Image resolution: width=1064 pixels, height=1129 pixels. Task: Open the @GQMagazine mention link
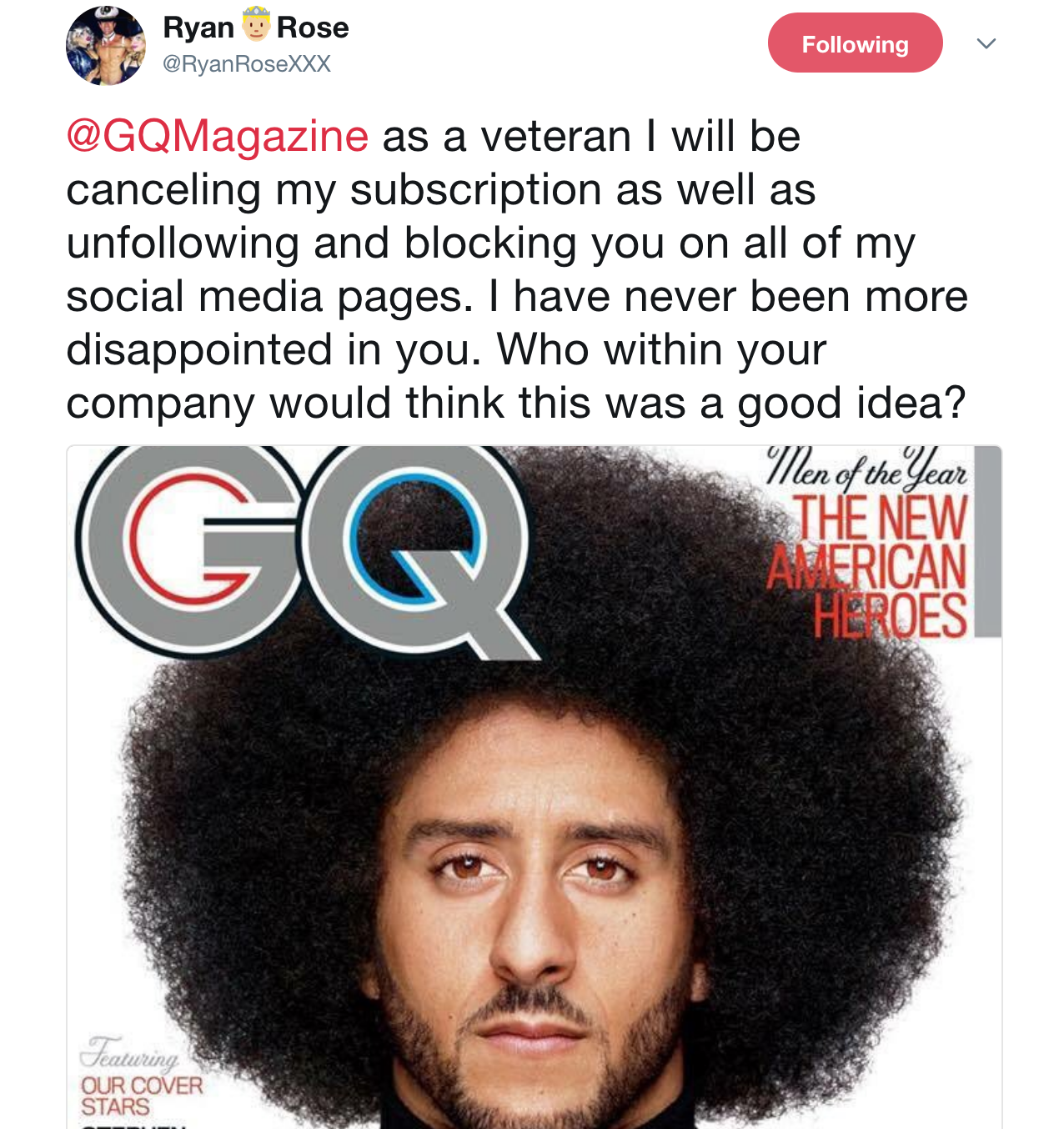click(x=218, y=136)
